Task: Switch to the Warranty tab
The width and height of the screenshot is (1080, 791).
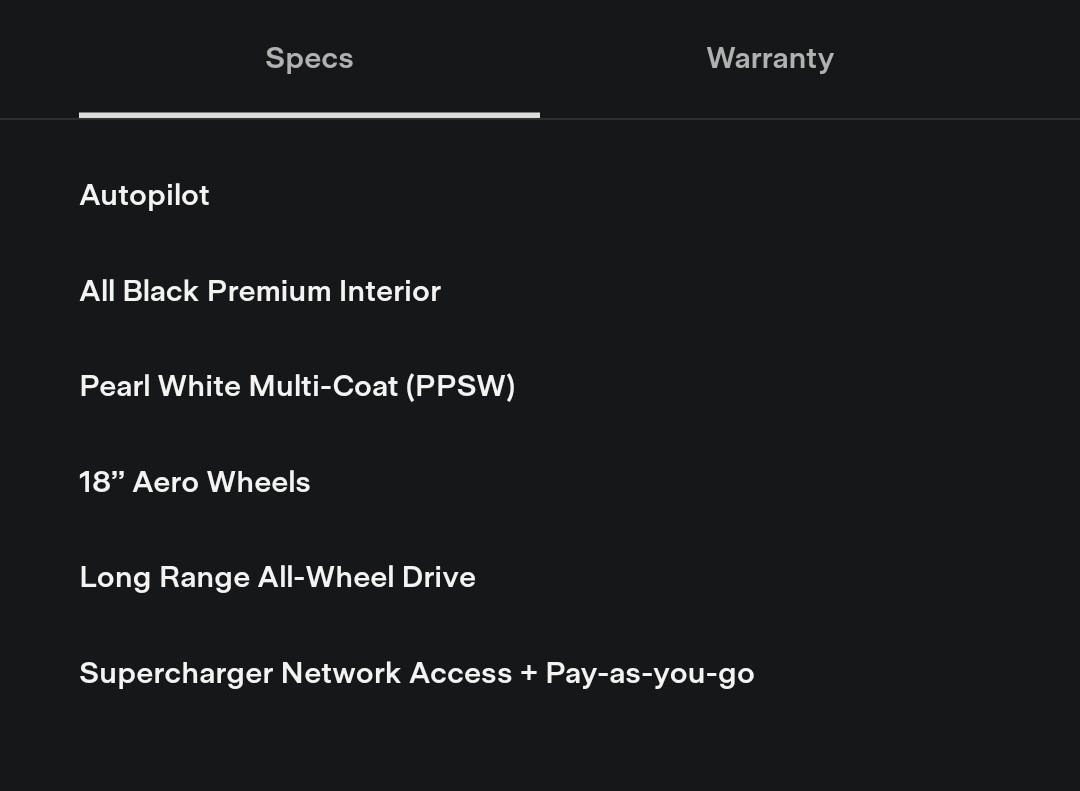Action: click(769, 58)
